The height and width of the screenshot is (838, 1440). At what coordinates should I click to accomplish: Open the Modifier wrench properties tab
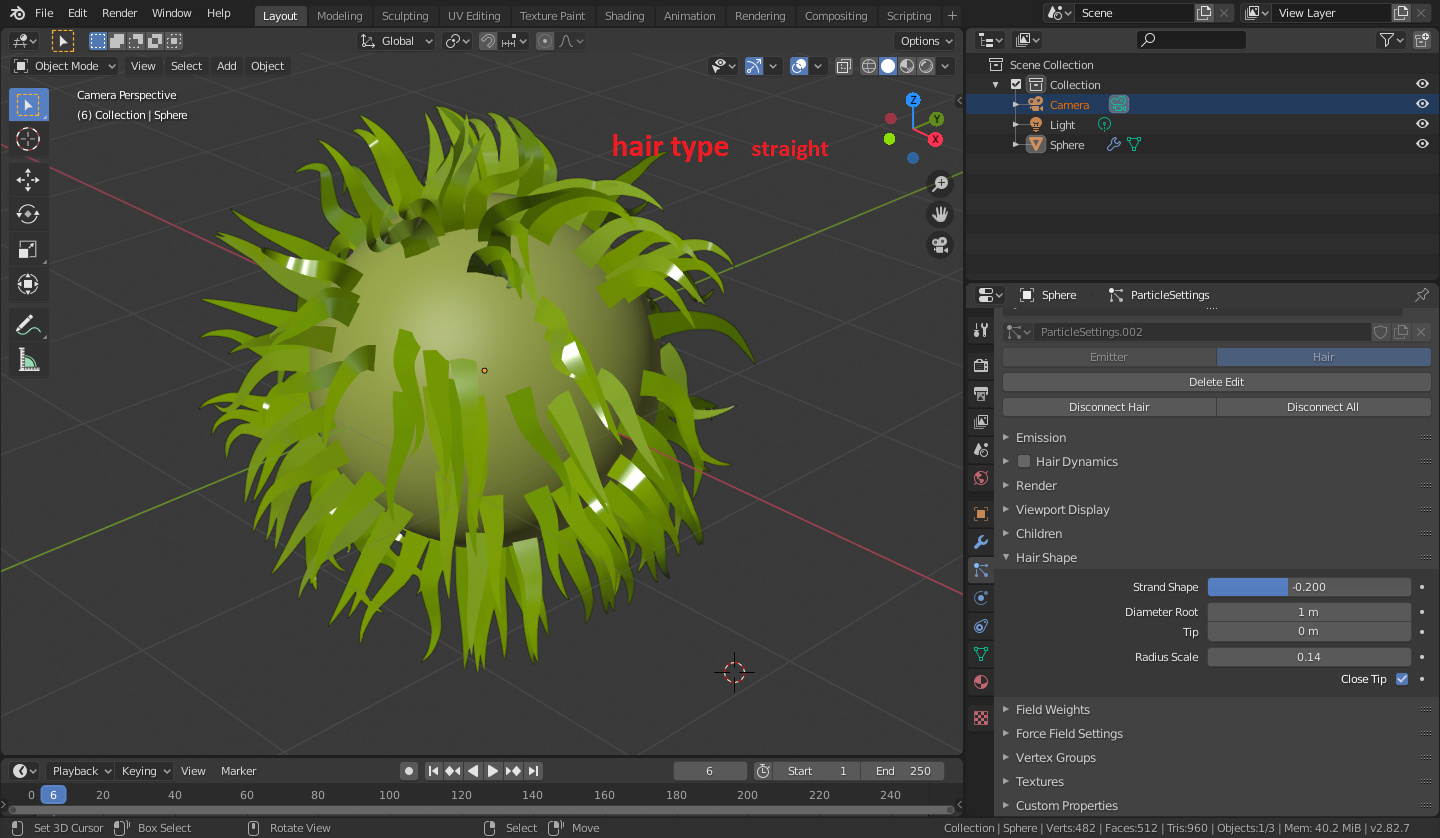[x=981, y=542]
